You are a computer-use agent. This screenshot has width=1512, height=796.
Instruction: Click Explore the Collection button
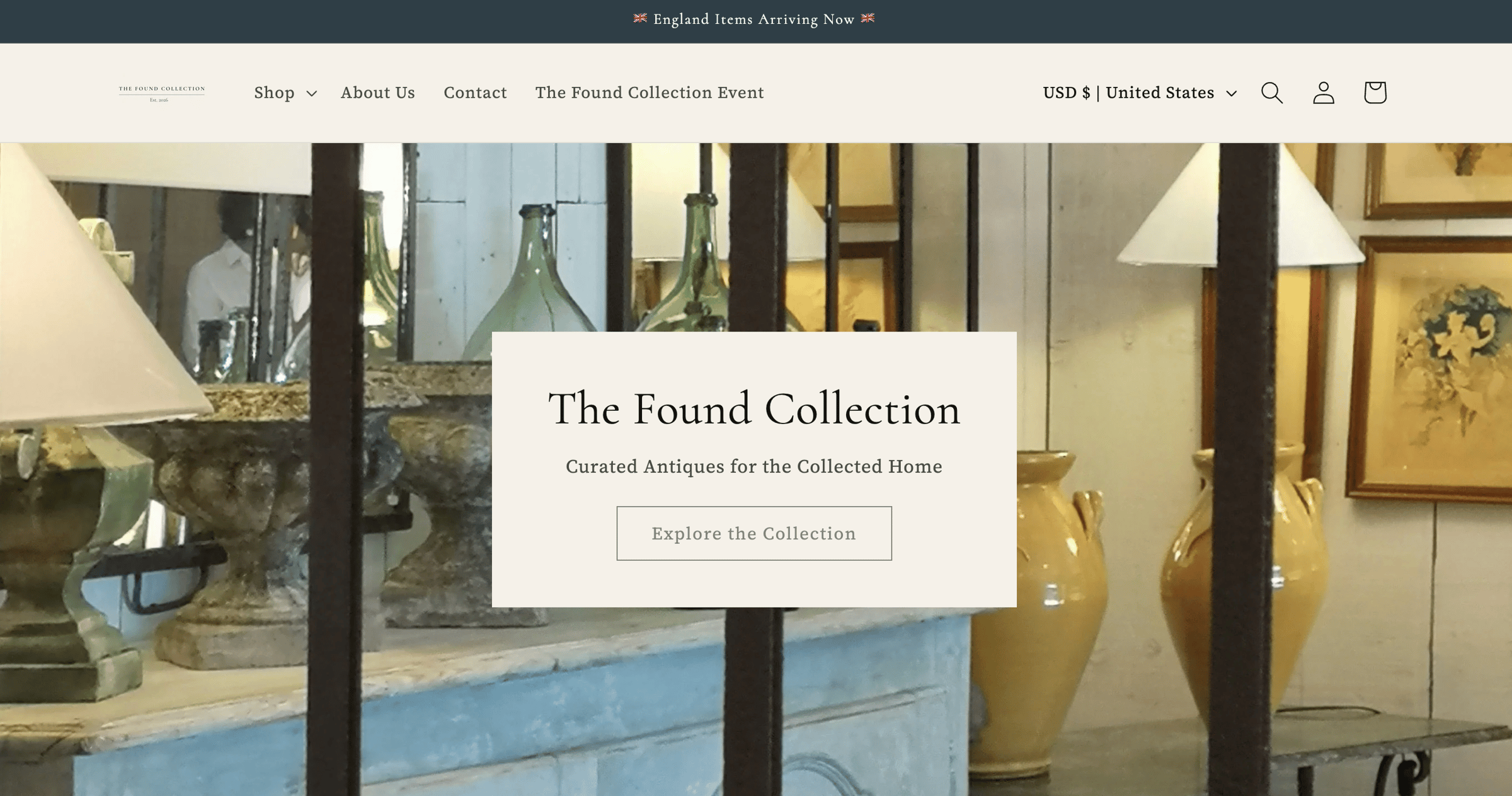[x=754, y=533]
